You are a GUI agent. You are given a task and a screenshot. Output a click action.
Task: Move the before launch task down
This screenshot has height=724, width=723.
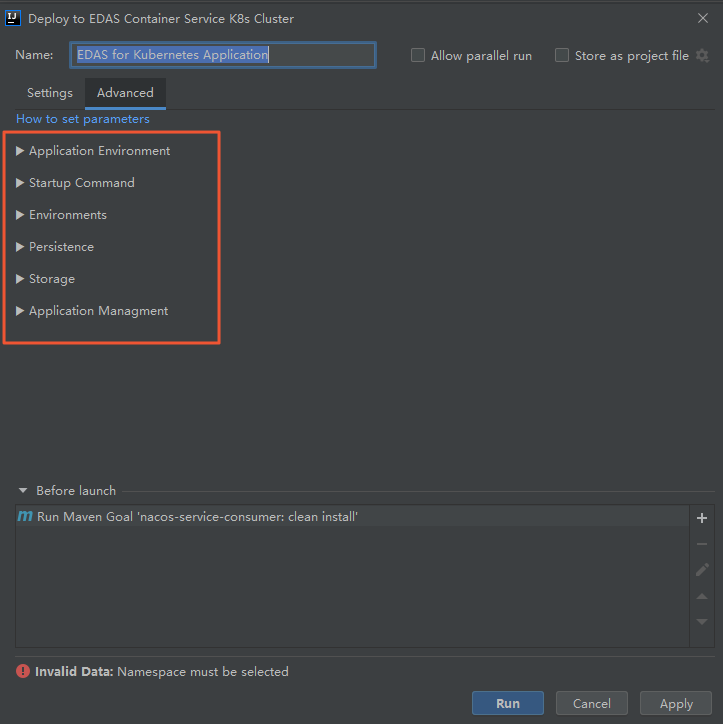pos(702,622)
